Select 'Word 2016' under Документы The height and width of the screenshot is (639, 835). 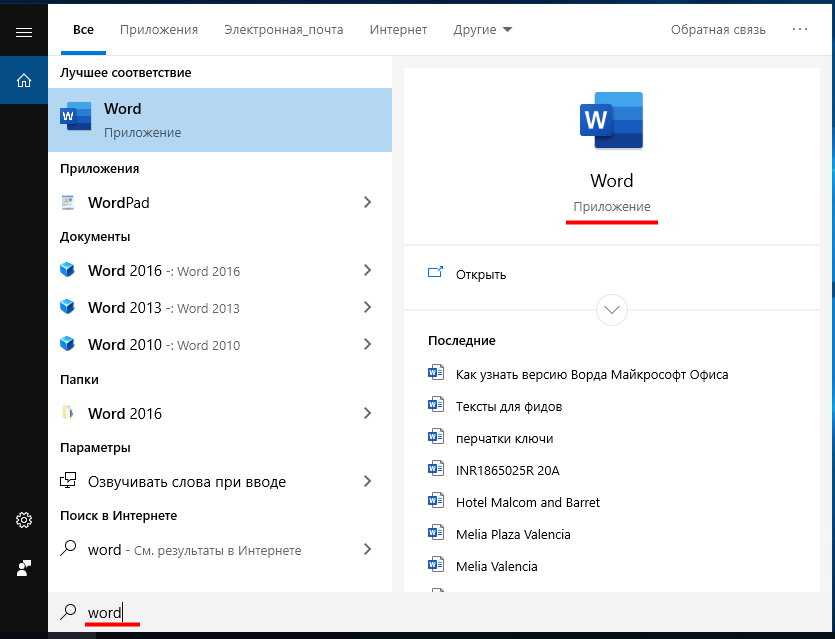click(220, 271)
